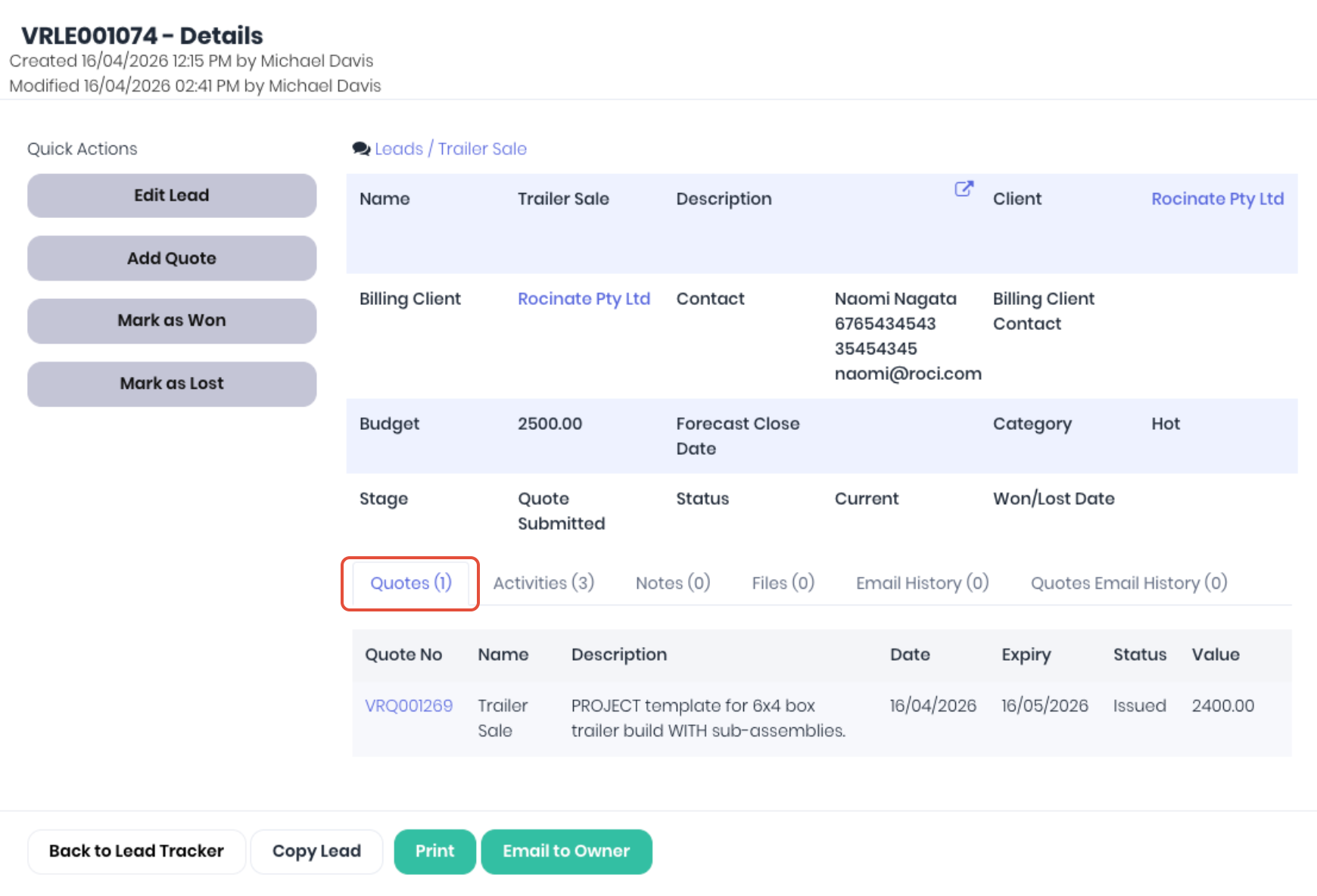
Task: Click the budget value 2500.00
Action: point(550,424)
